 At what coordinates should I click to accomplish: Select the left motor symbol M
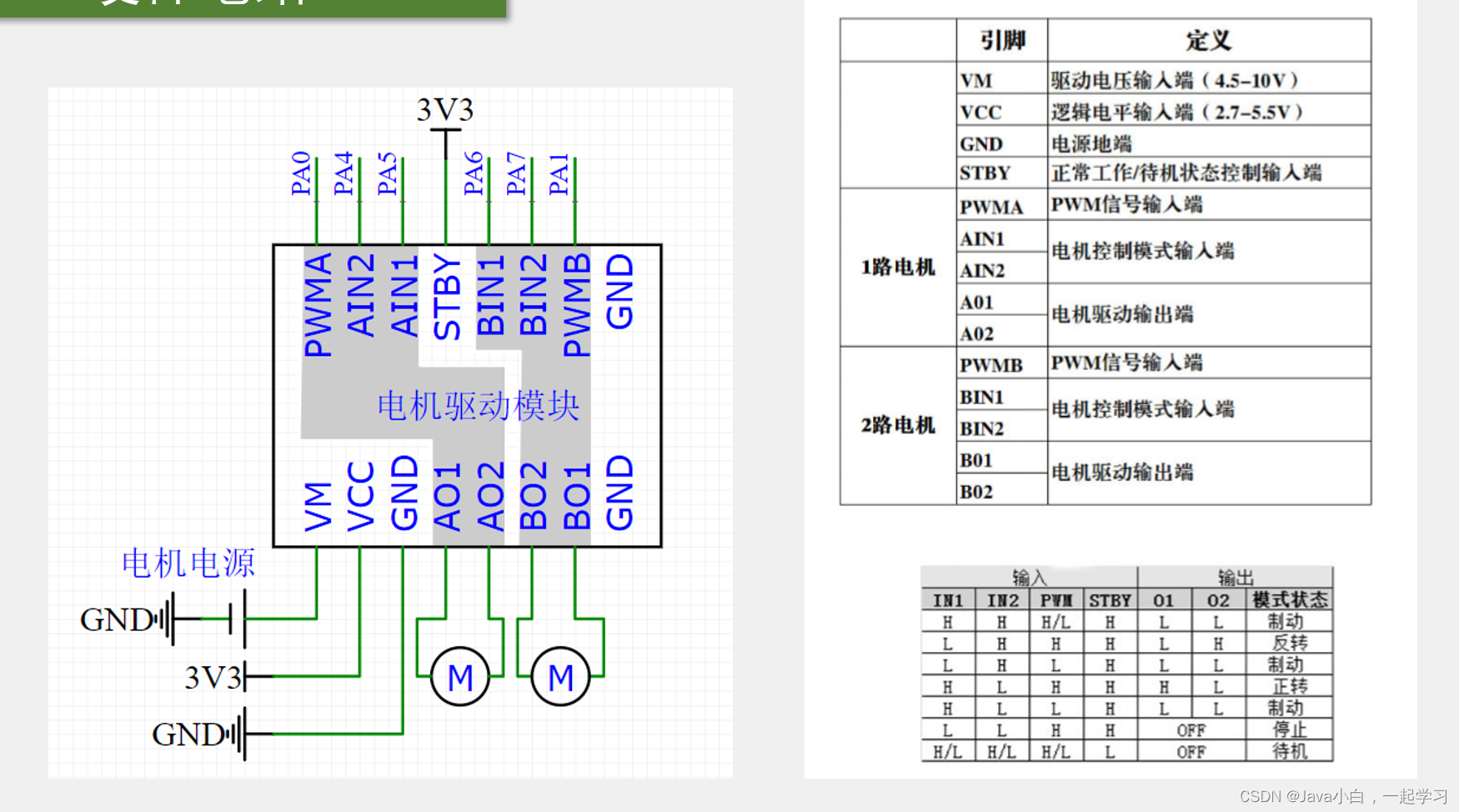coord(461,677)
